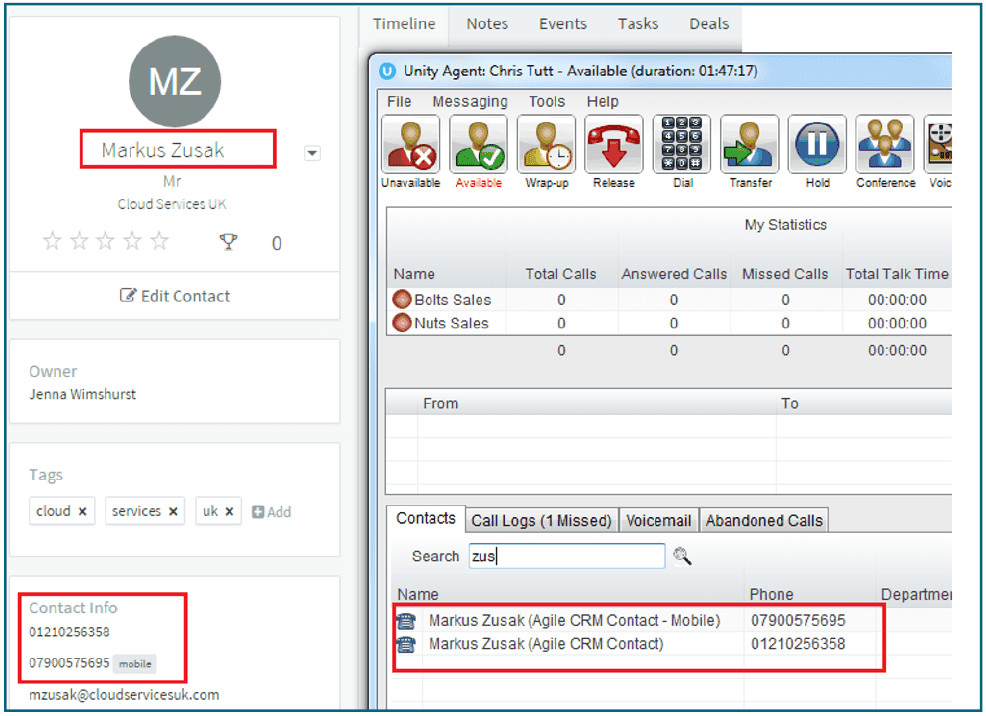Click the Edit Contact button

pyautogui.click(x=175, y=296)
